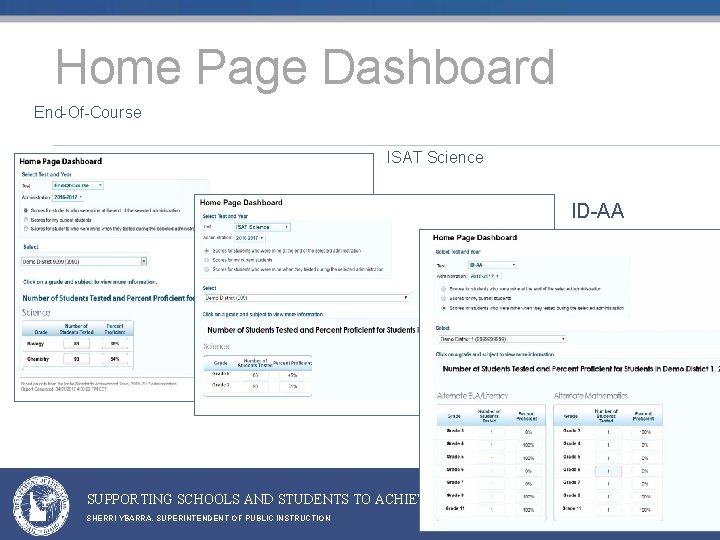This screenshot has height=540, width=720.
Task: Click the Biology row label
Action: 35,344
